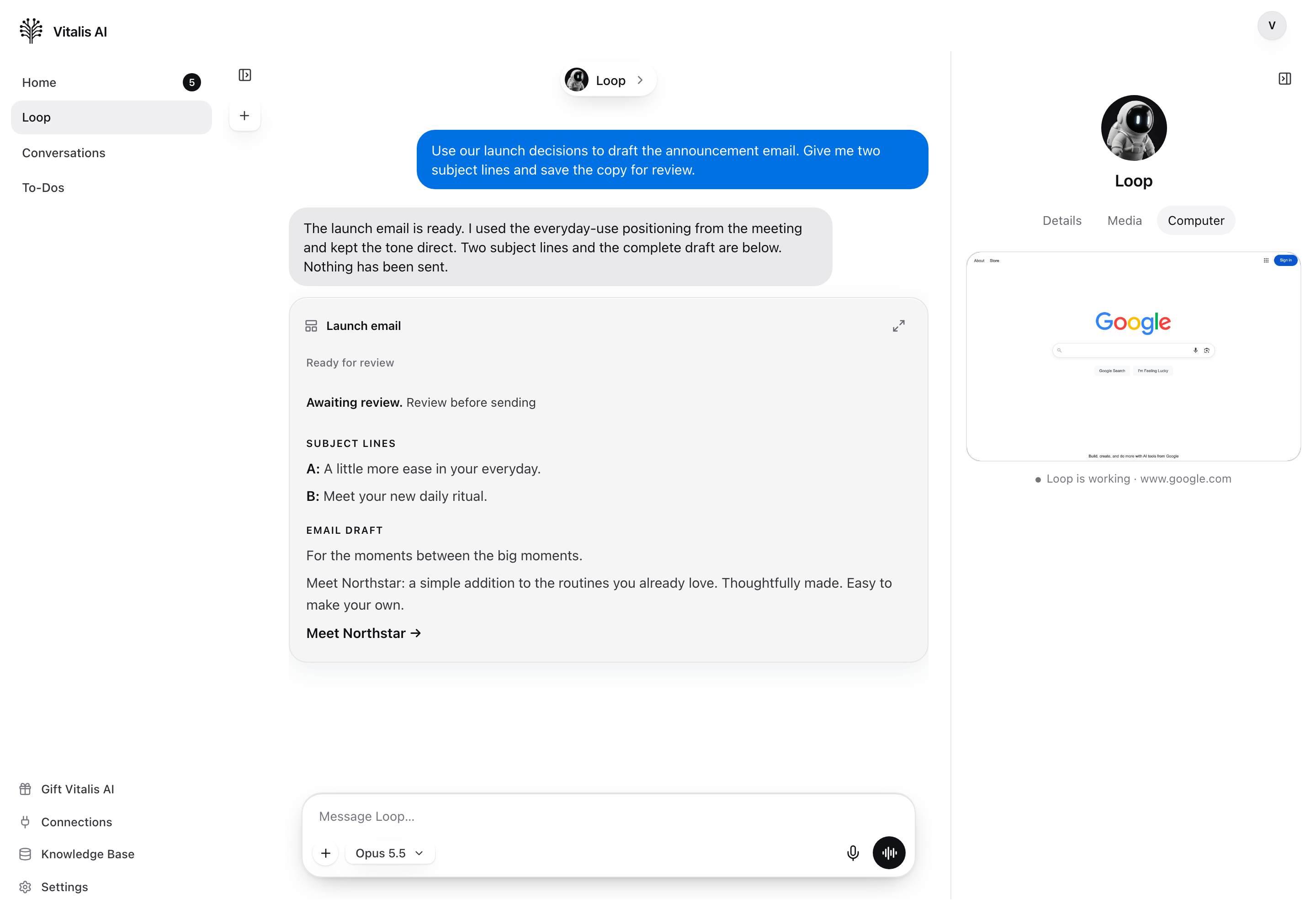Click the Meet Northstar → link
The image size is (1316, 914).
[x=364, y=633]
